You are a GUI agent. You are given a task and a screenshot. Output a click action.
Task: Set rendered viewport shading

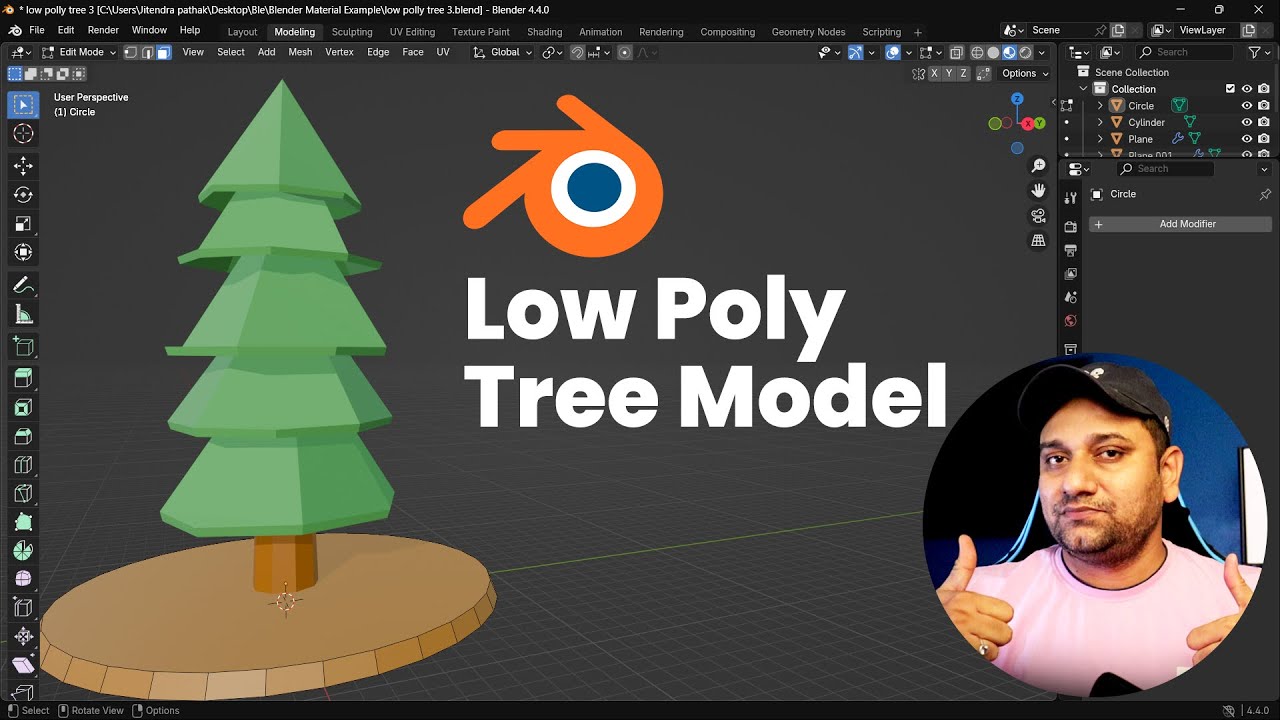tap(1025, 52)
